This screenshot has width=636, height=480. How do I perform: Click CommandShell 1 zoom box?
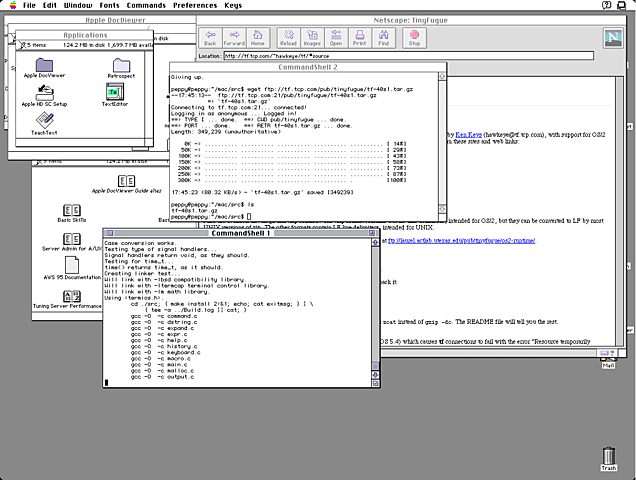[x=371, y=233]
